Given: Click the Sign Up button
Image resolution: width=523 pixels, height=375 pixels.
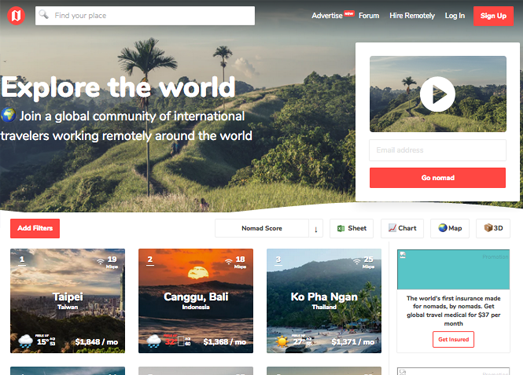Looking at the screenshot, I should [x=493, y=16].
